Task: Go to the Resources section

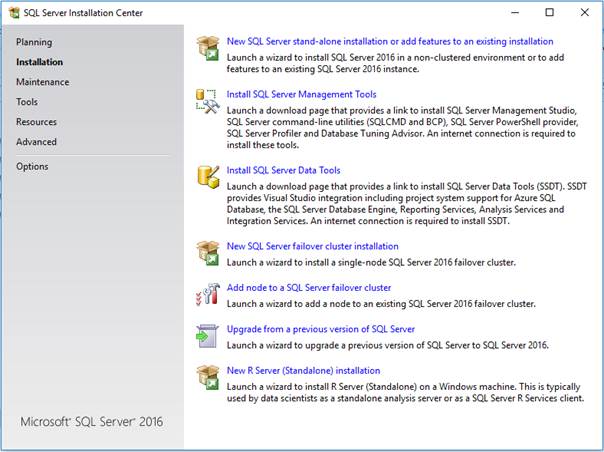Action: tap(36, 122)
